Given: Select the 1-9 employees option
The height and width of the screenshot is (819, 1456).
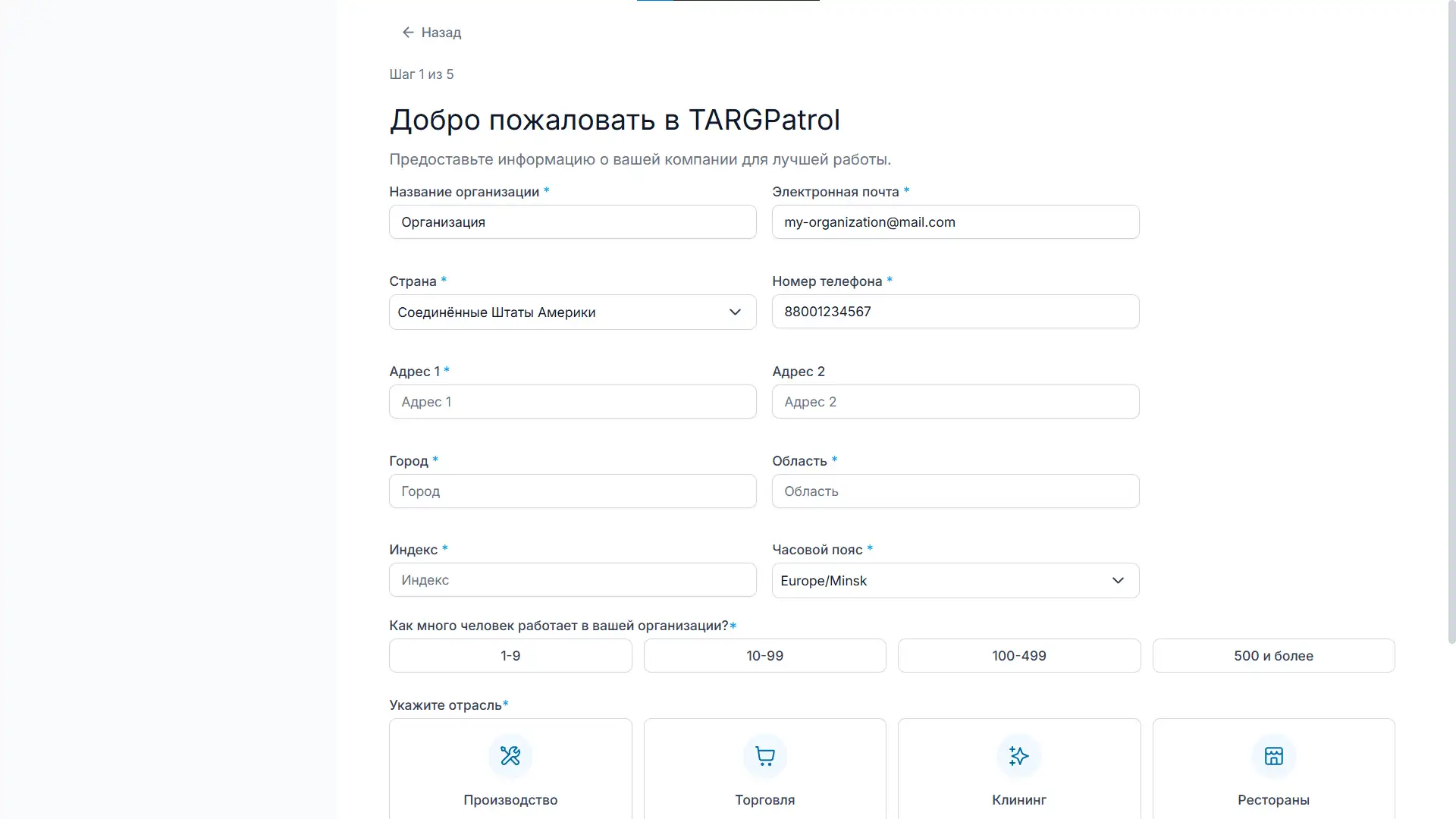Looking at the screenshot, I should point(510,655).
